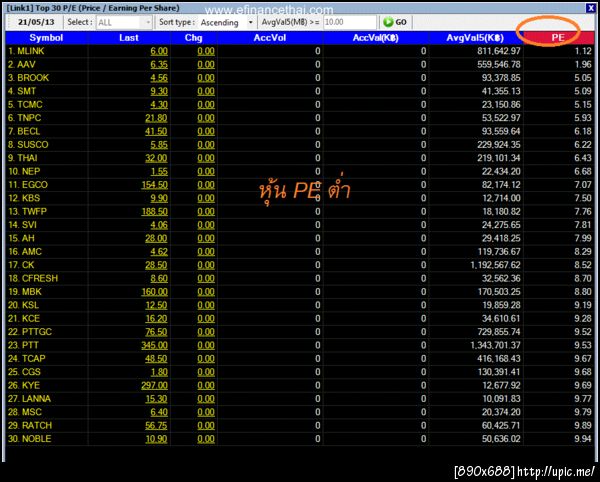Sort by the AvgVal5(K฿) column header
600x482 pixels.
click(x=475, y=37)
